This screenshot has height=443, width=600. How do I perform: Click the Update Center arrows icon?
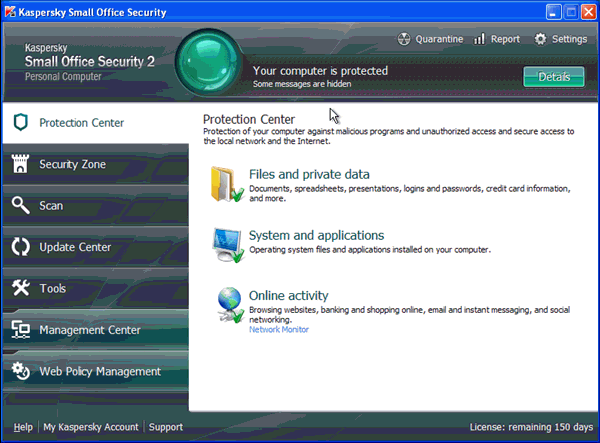[20, 247]
